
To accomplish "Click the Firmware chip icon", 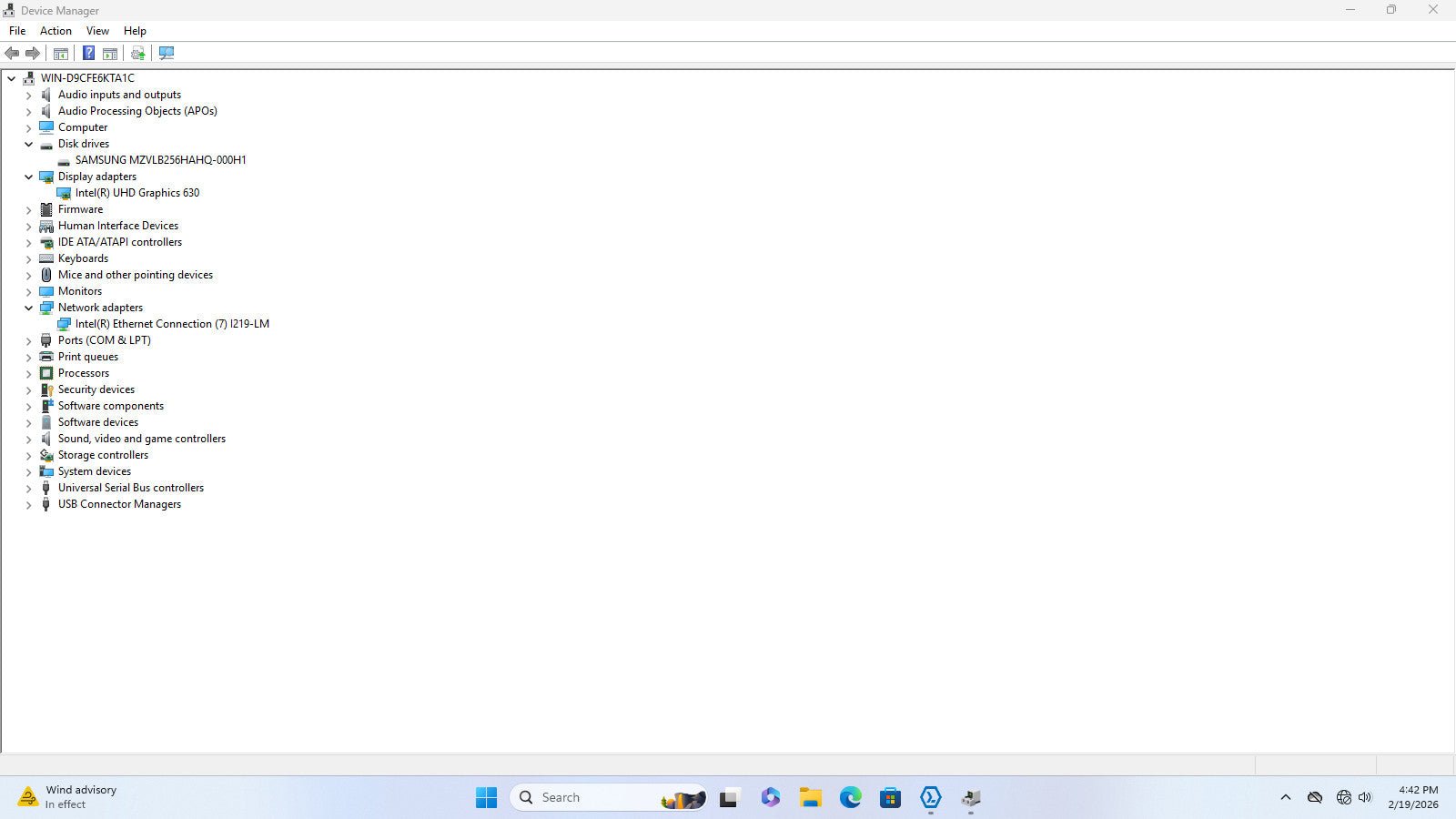I will [46, 209].
